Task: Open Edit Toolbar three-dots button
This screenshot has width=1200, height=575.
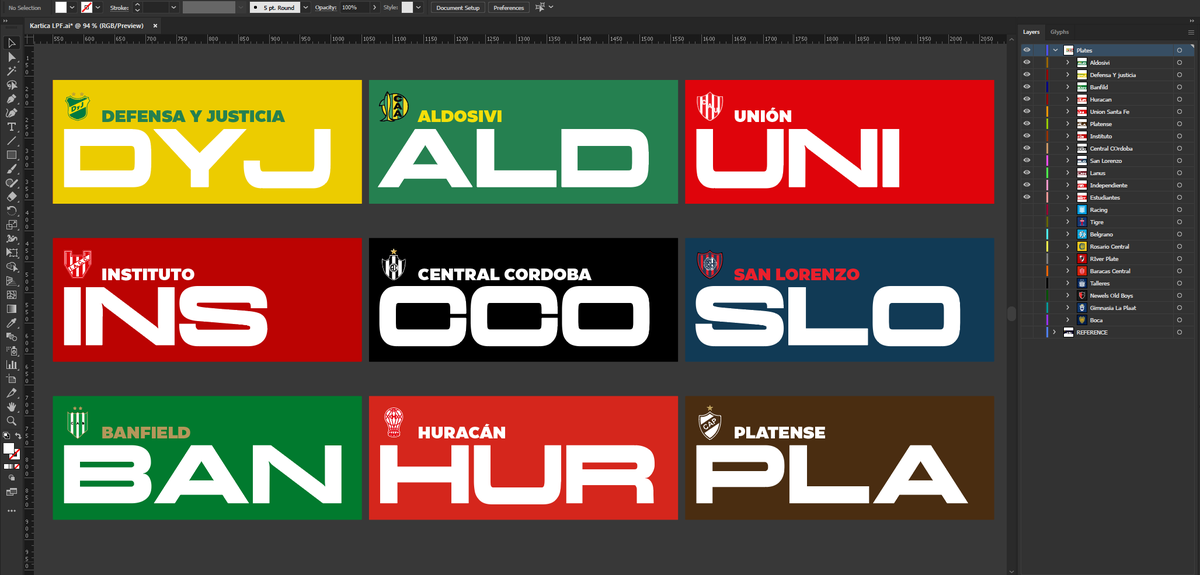Action: pyautogui.click(x=12, y=510)
